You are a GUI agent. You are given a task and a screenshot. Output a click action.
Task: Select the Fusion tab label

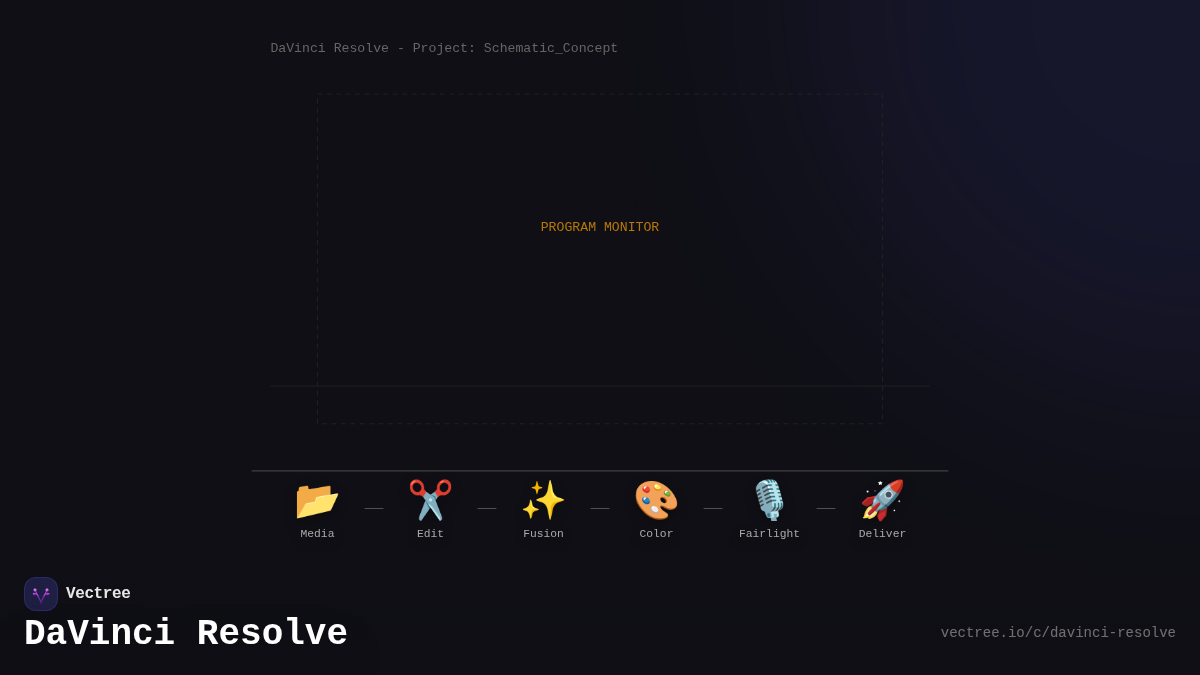click(x=543, y=533)
